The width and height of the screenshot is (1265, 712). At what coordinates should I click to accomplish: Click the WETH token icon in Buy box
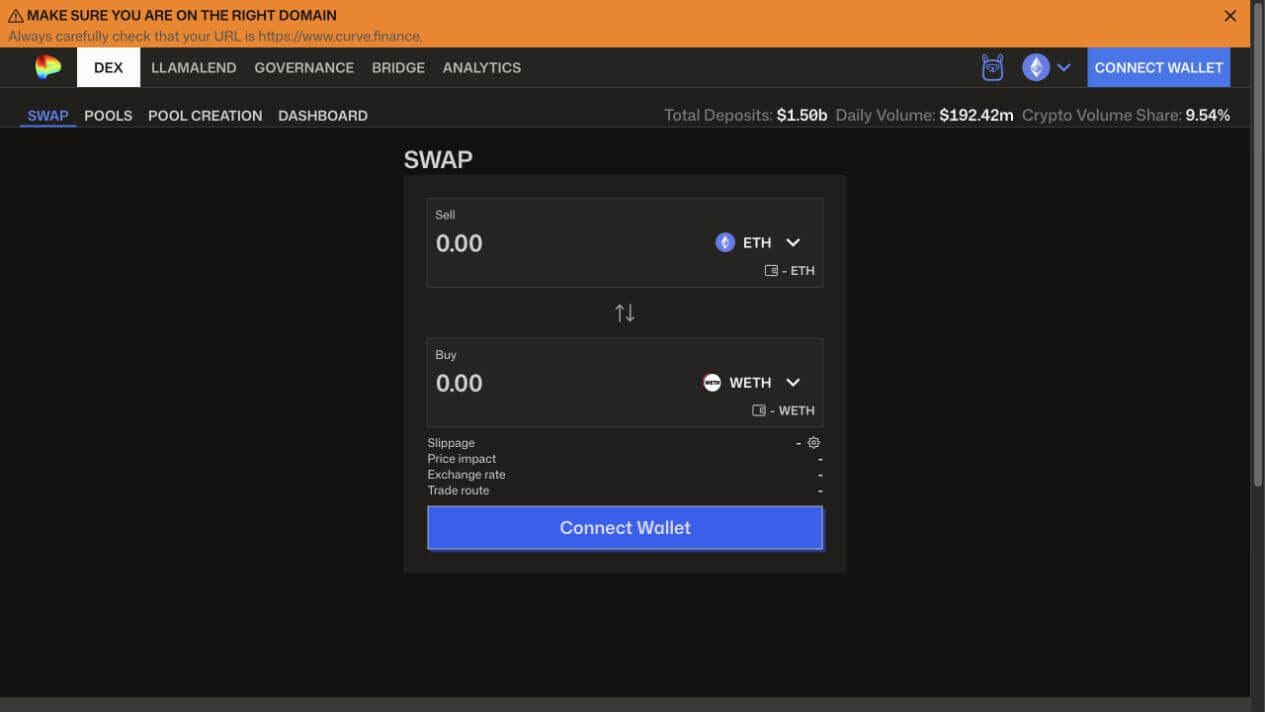coord(712,383)
